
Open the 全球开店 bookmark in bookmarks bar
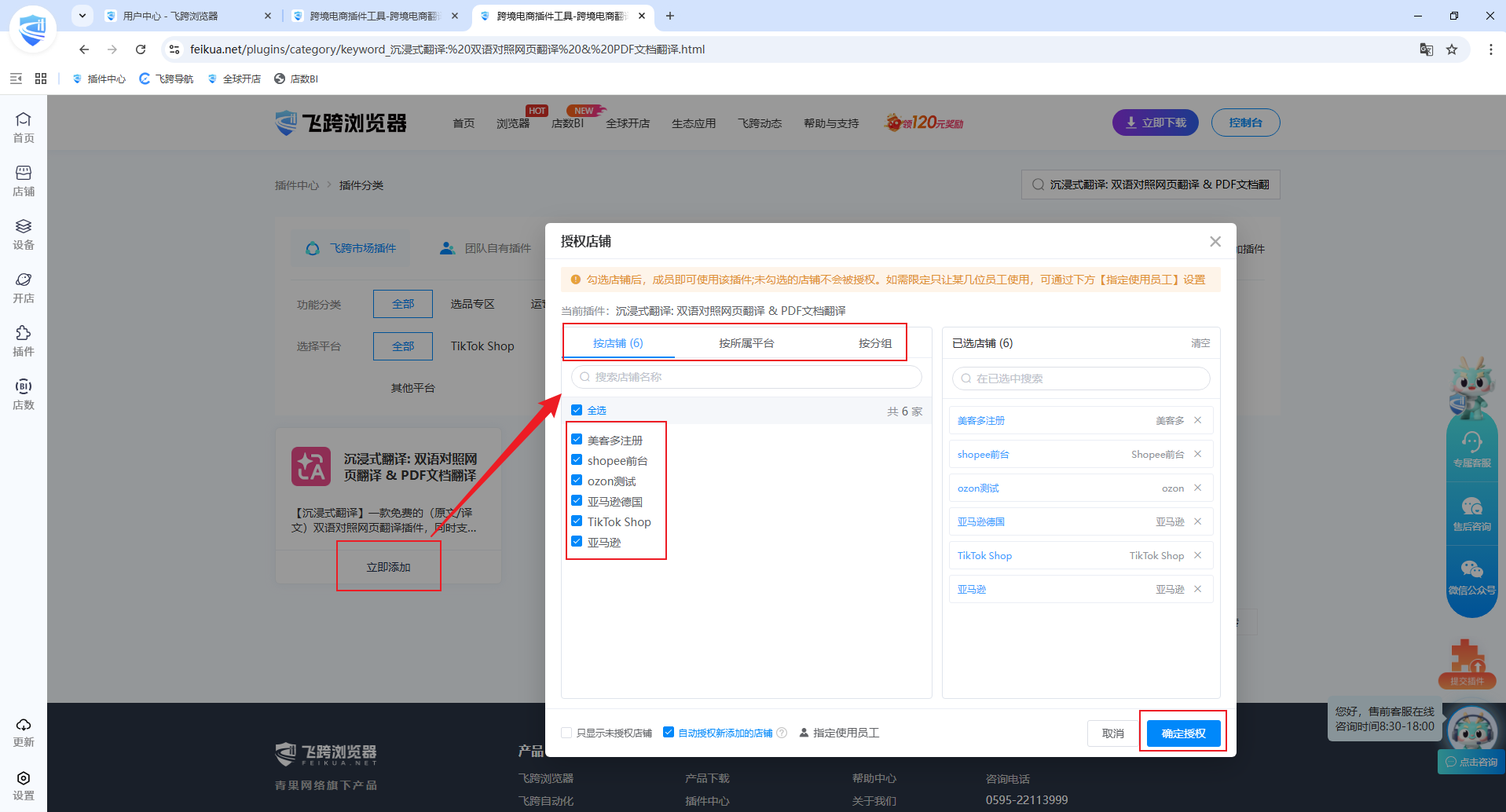coord(234,79)
